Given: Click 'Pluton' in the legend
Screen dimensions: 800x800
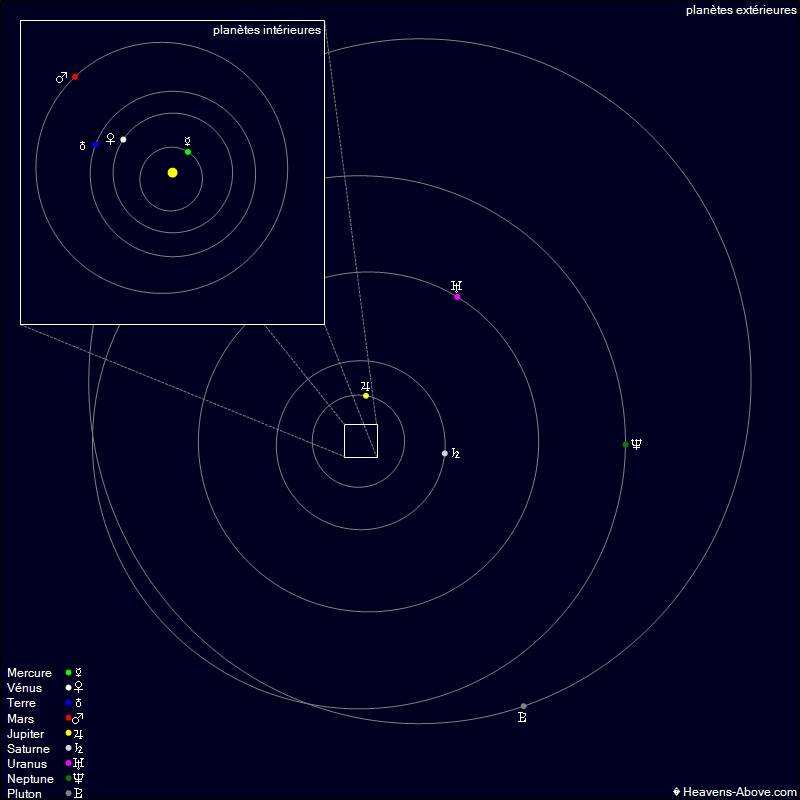Looking at the screenshot, I should [24, 794].
